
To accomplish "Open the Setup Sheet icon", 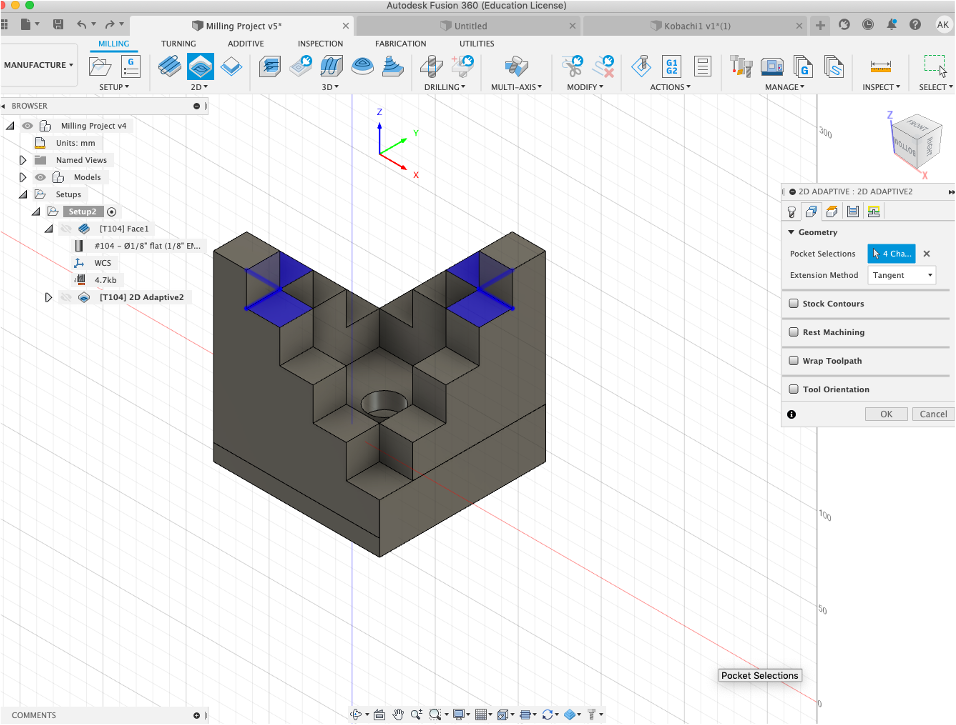I will point(702,66).
